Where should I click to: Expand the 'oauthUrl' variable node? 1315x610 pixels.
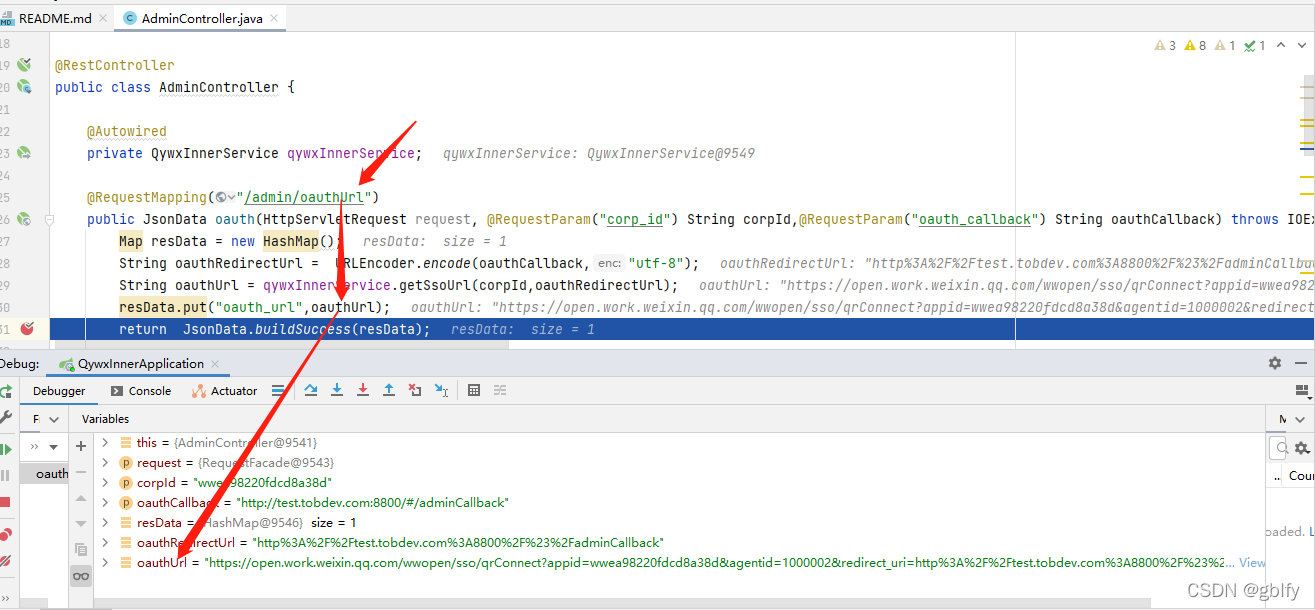click(x=106, y=563)
